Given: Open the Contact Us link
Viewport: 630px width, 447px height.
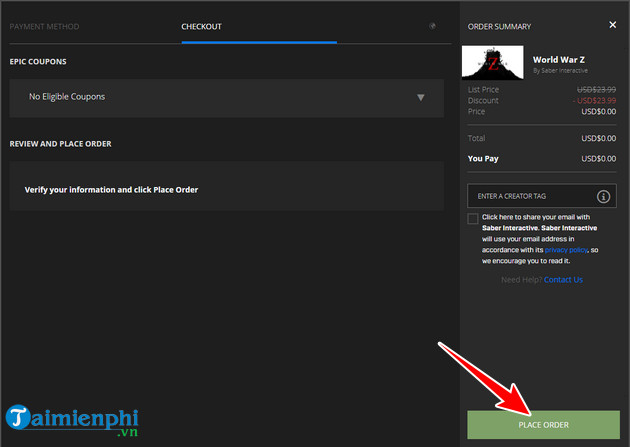Looking at the screenshot, I should coord(563,280).
